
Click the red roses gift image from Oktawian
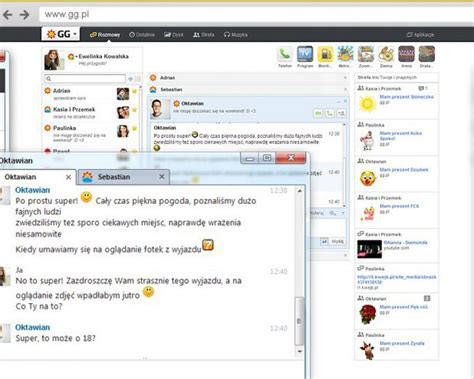pos(367,314)
